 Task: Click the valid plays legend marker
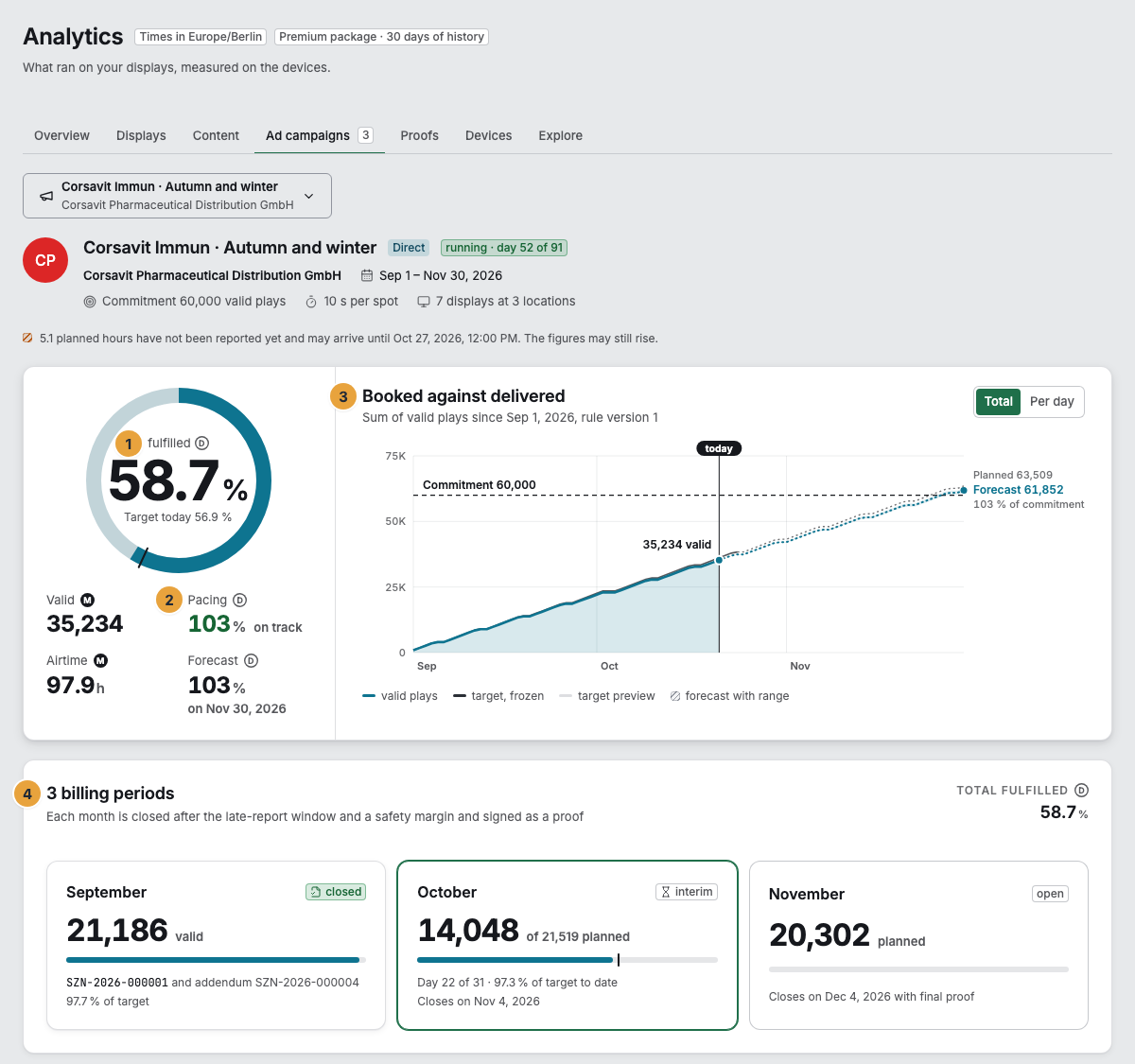click(x=369, y=696)
